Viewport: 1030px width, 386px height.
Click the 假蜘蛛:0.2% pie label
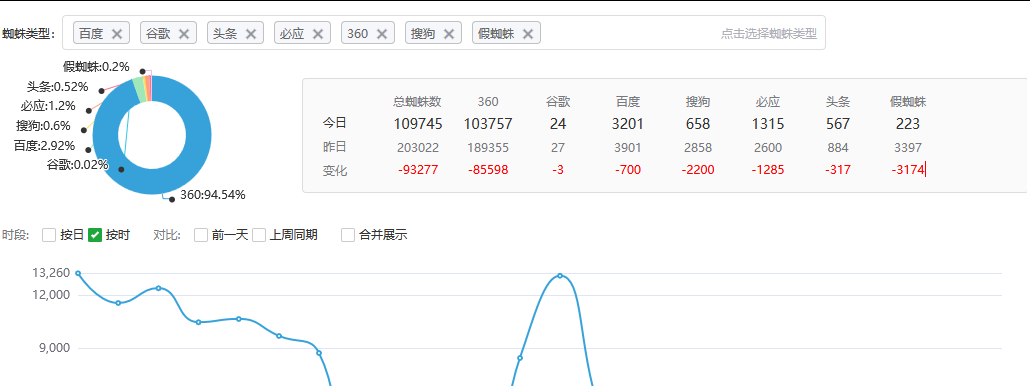[x=96, y=66]
